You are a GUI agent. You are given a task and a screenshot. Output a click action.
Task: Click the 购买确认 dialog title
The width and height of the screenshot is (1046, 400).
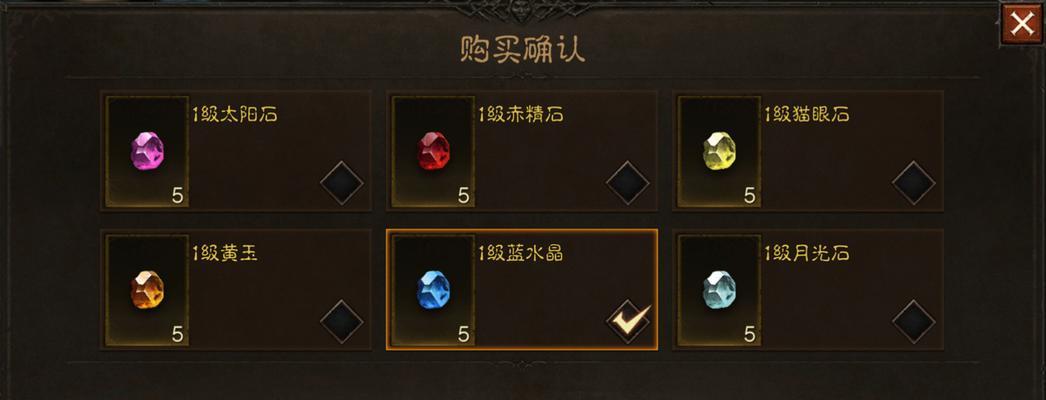522,49
